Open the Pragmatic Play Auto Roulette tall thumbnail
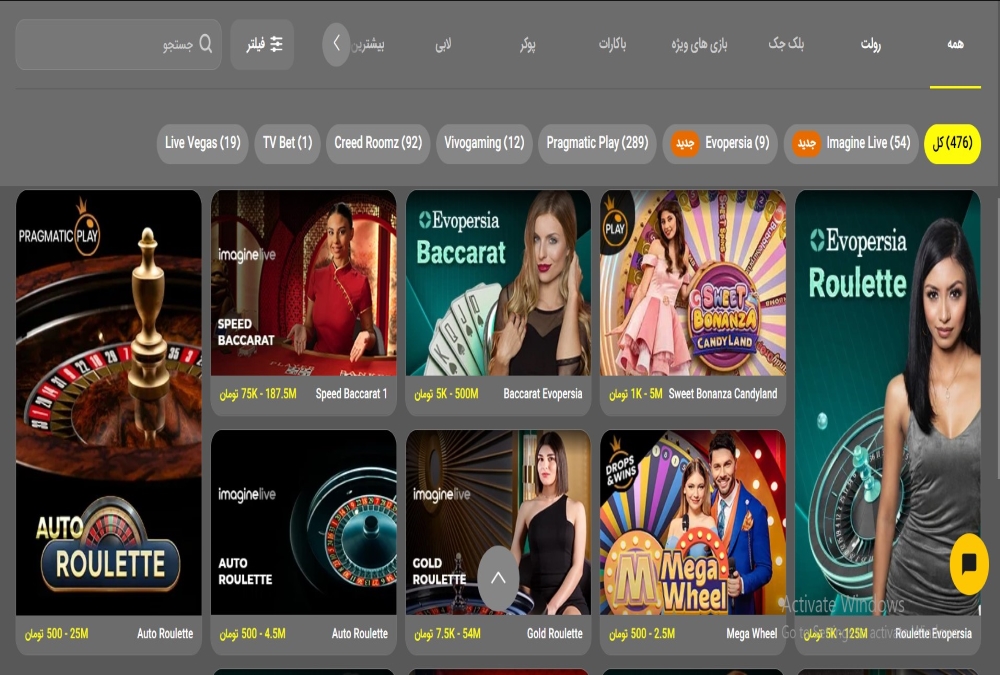 click(108, 403)
